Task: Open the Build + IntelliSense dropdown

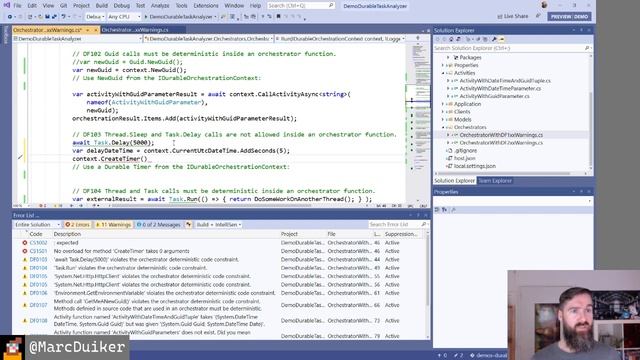Action: pyautogui.click(x=218, y=224)
